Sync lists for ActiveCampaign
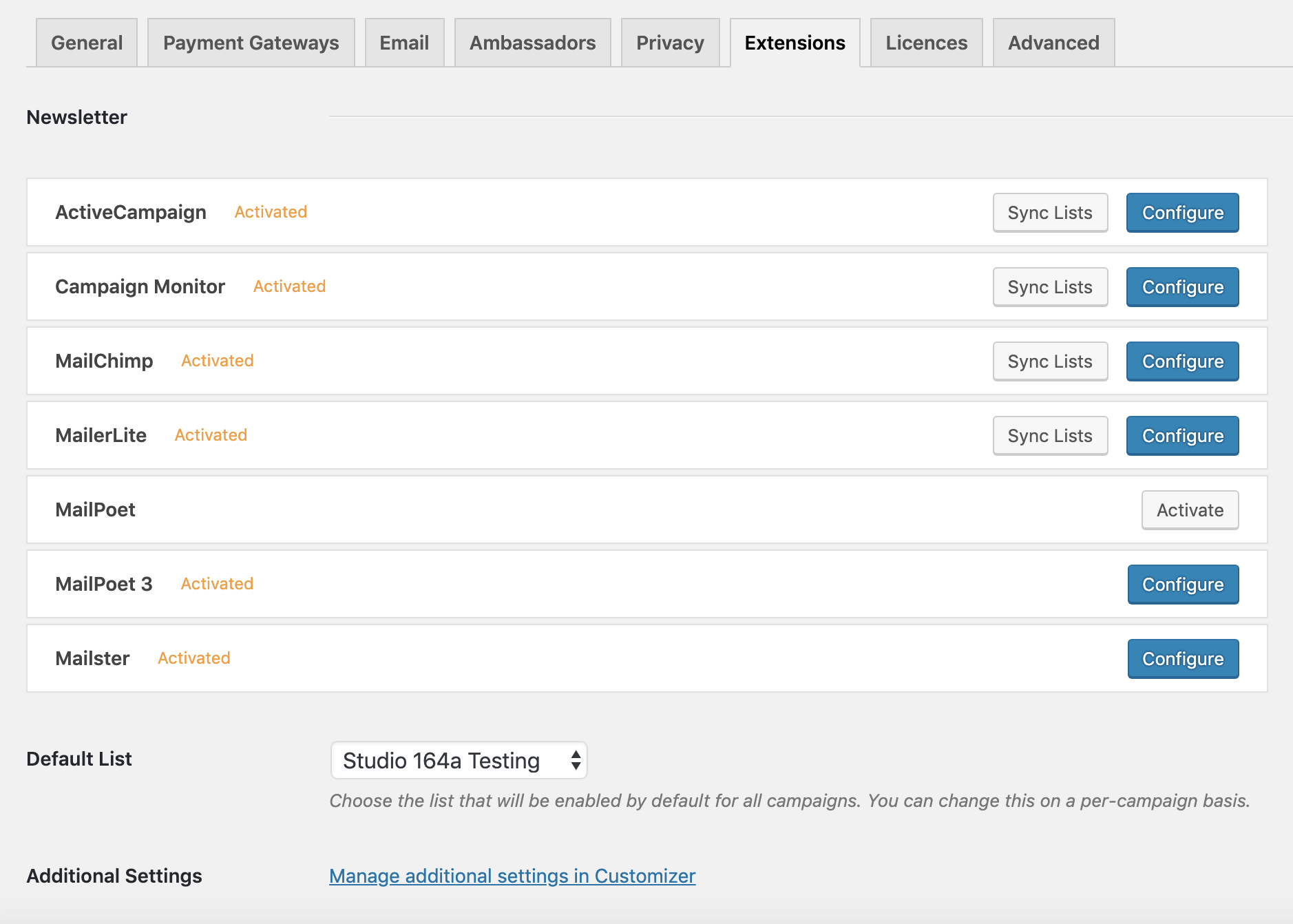This screenshot has height=924, width=1293. tap(1050, 213)
